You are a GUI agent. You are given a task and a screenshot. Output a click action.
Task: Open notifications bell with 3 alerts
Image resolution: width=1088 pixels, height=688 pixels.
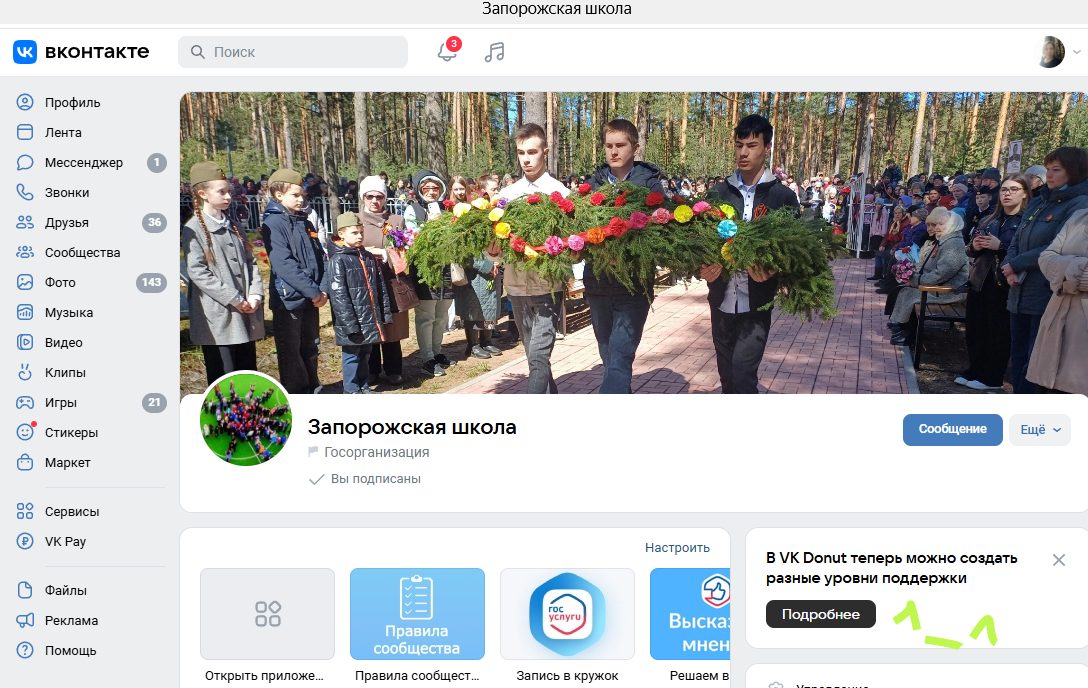tap(448, 51)
